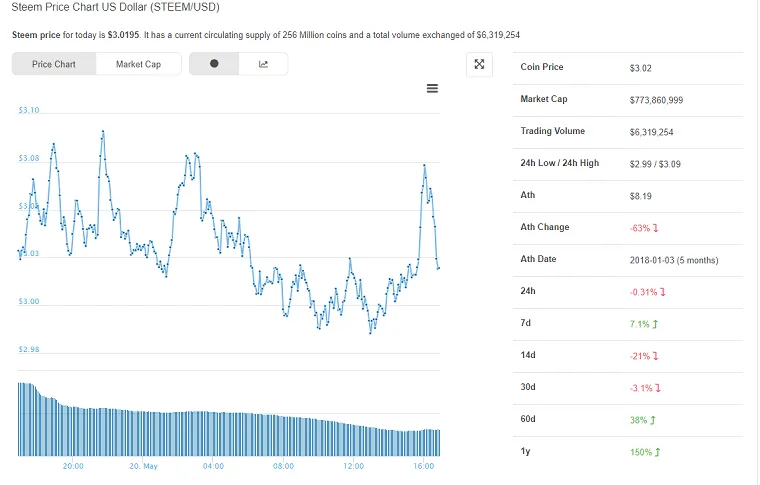Click the 7d change 7.1% value
Screen dimensions: 760x485
pyautogui.click(x=644, y=324)
